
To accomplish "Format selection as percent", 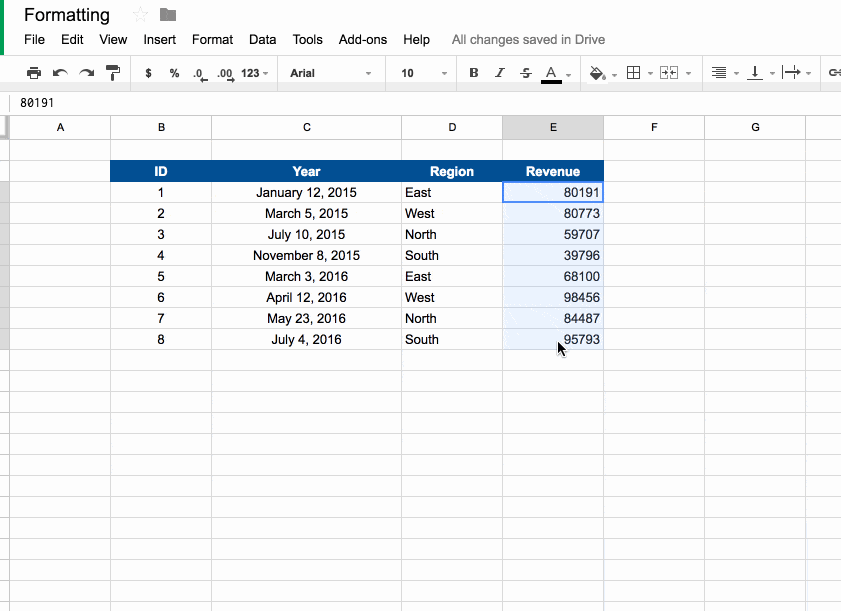I will point(174,73).
